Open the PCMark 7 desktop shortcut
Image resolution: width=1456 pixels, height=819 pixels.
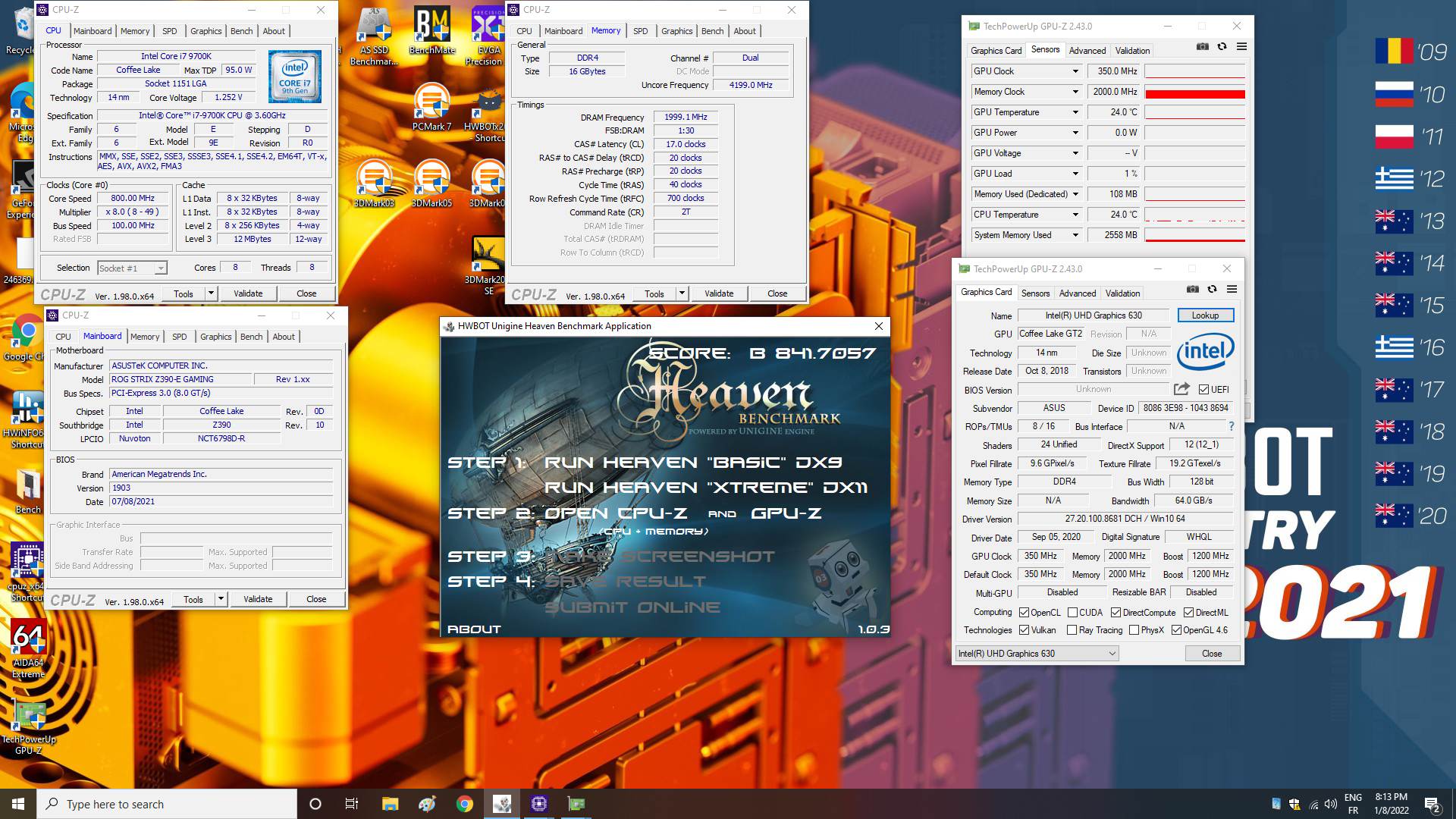432,107
